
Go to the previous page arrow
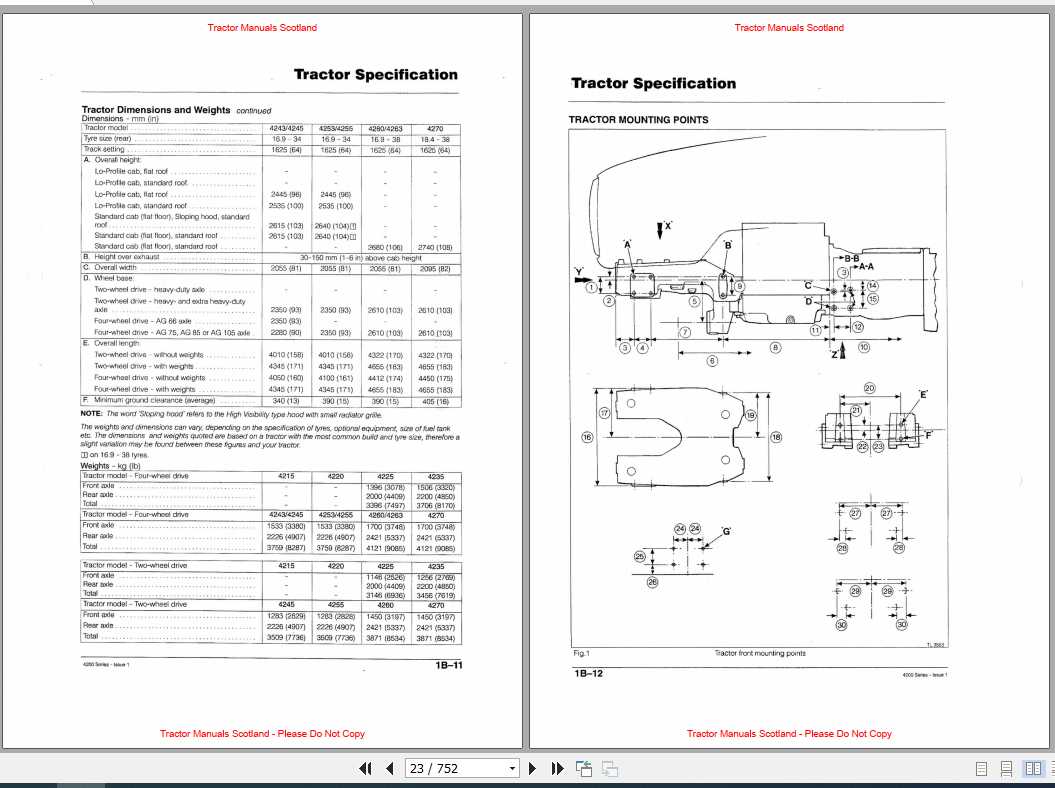tap(389, 768)
